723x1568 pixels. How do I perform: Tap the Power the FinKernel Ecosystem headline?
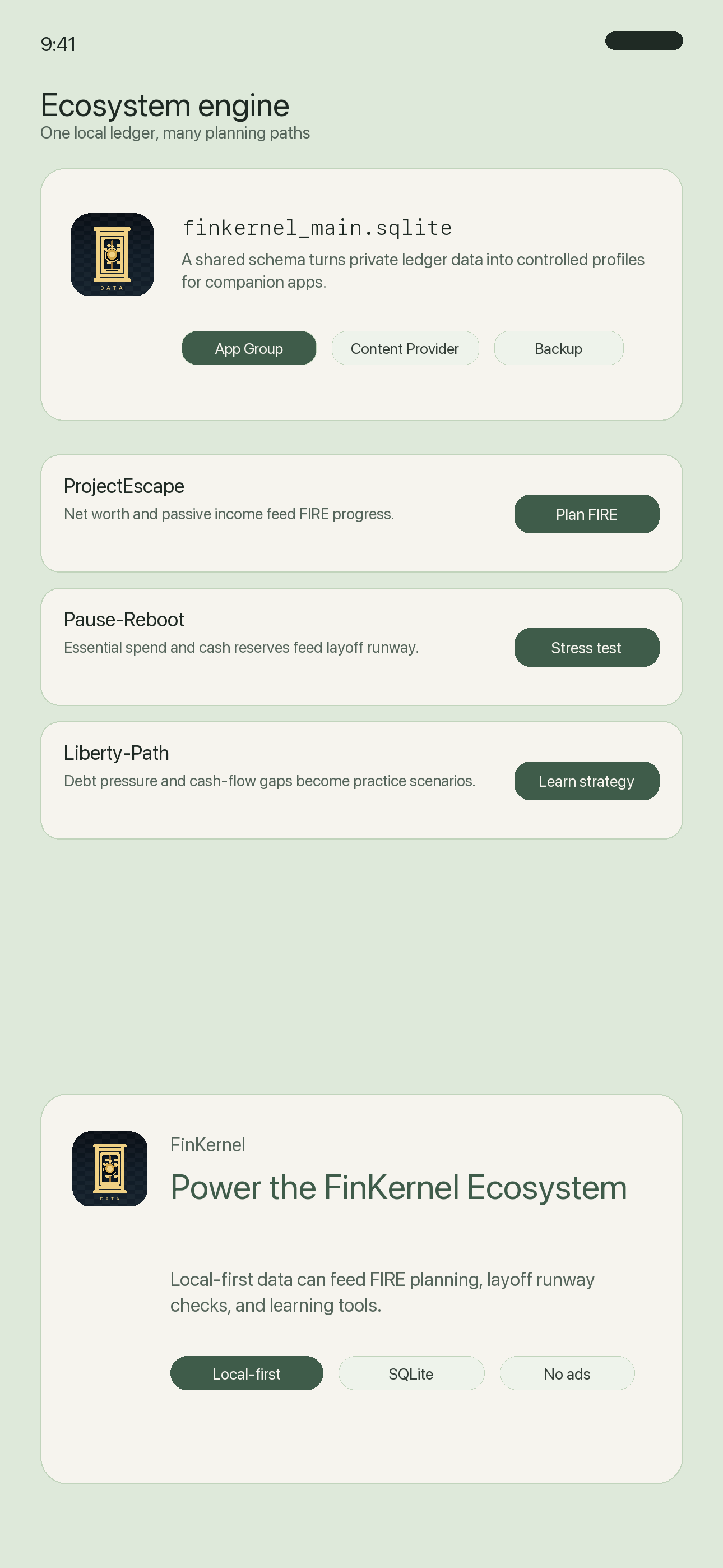[398, 1187]
